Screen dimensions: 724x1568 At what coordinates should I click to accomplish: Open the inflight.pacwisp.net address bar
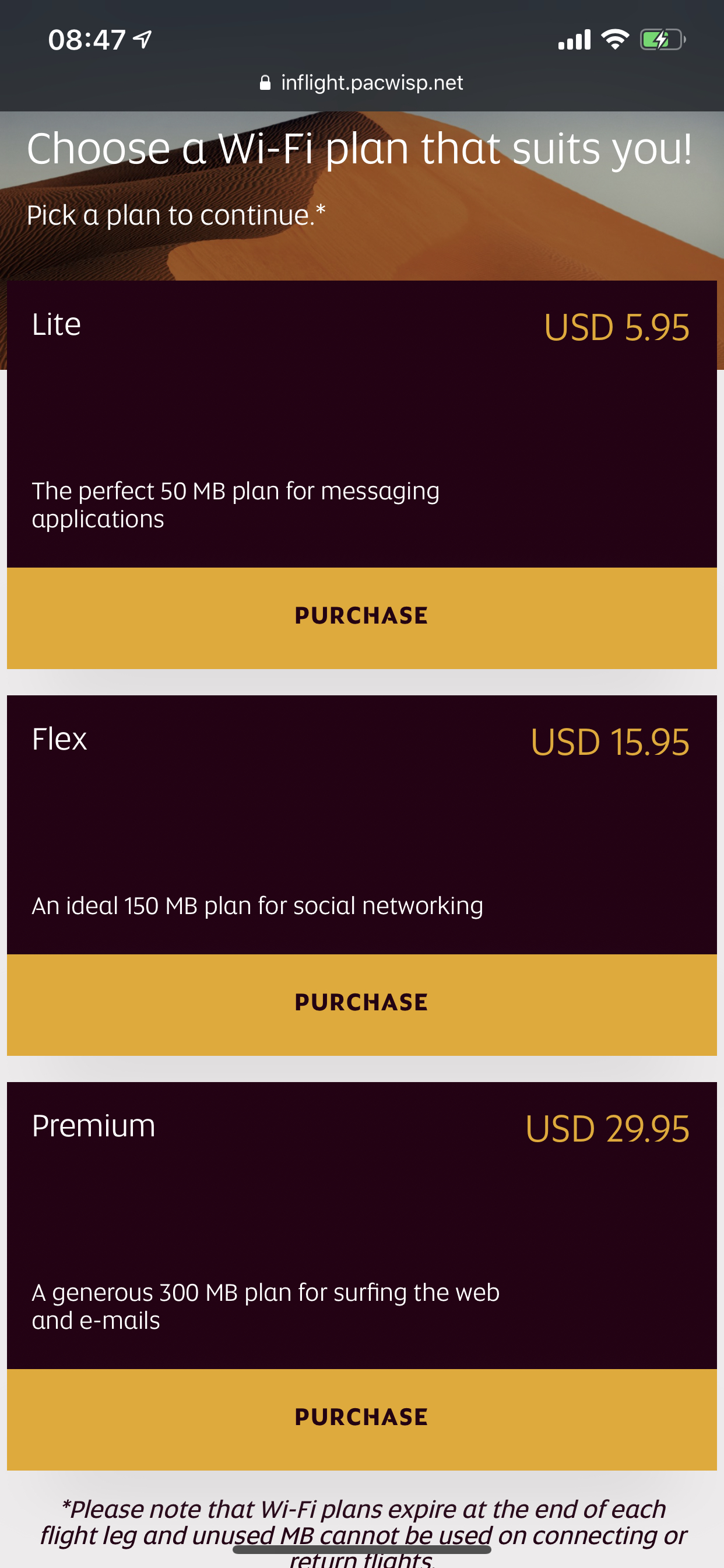[361, 83]
